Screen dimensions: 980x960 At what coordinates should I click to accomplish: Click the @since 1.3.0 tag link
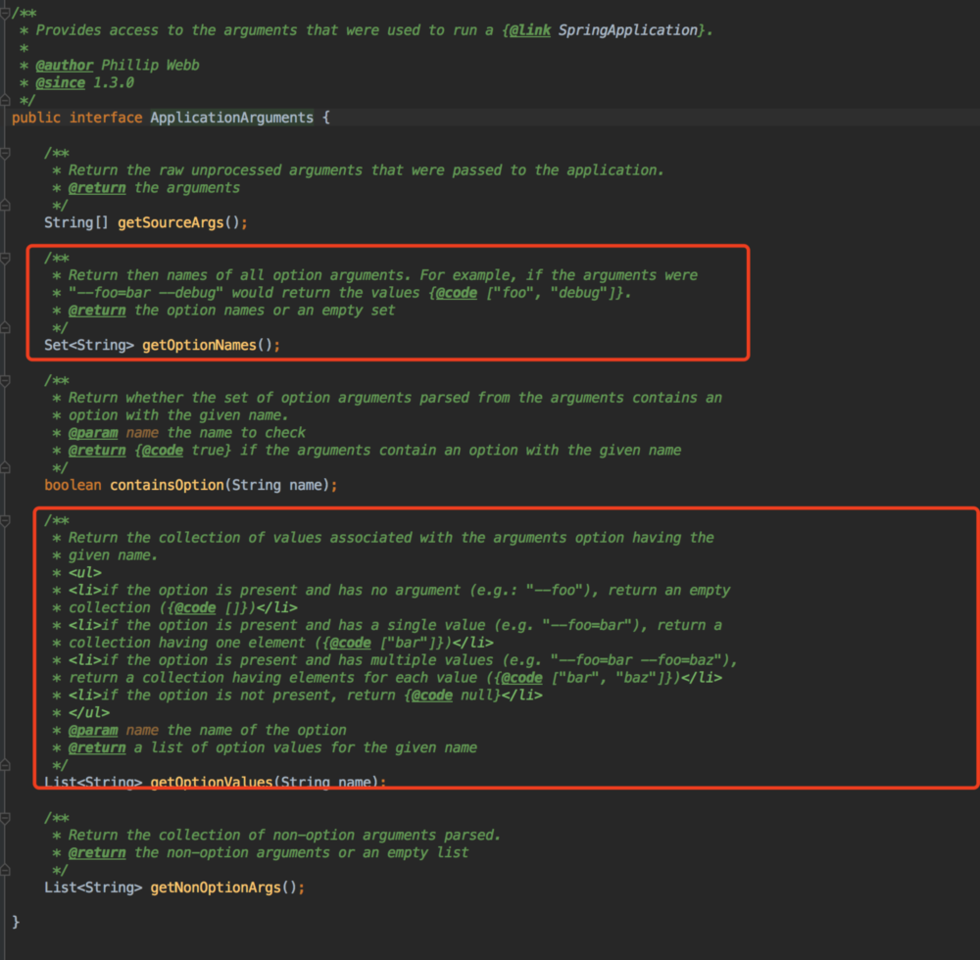click(60, 83)
